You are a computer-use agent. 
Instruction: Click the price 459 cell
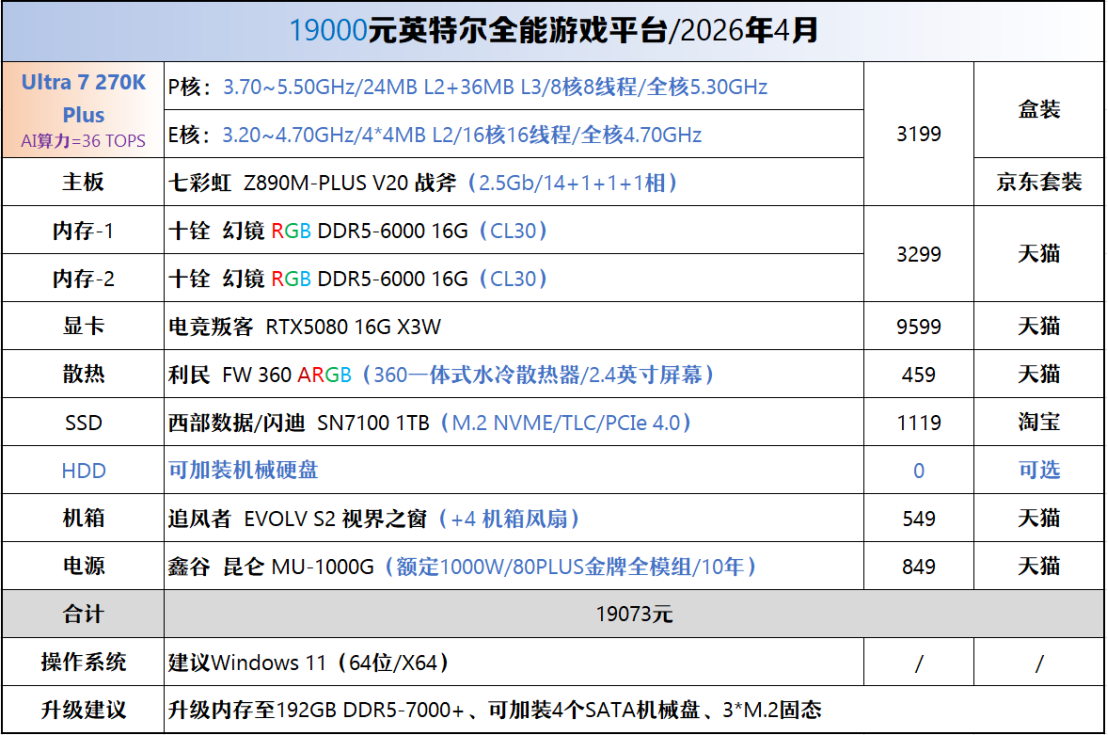click(919, 375)
